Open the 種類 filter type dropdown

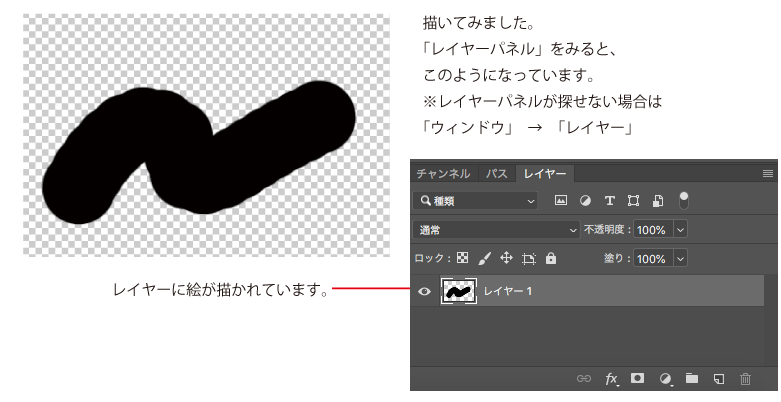click(x=476, y=201)
